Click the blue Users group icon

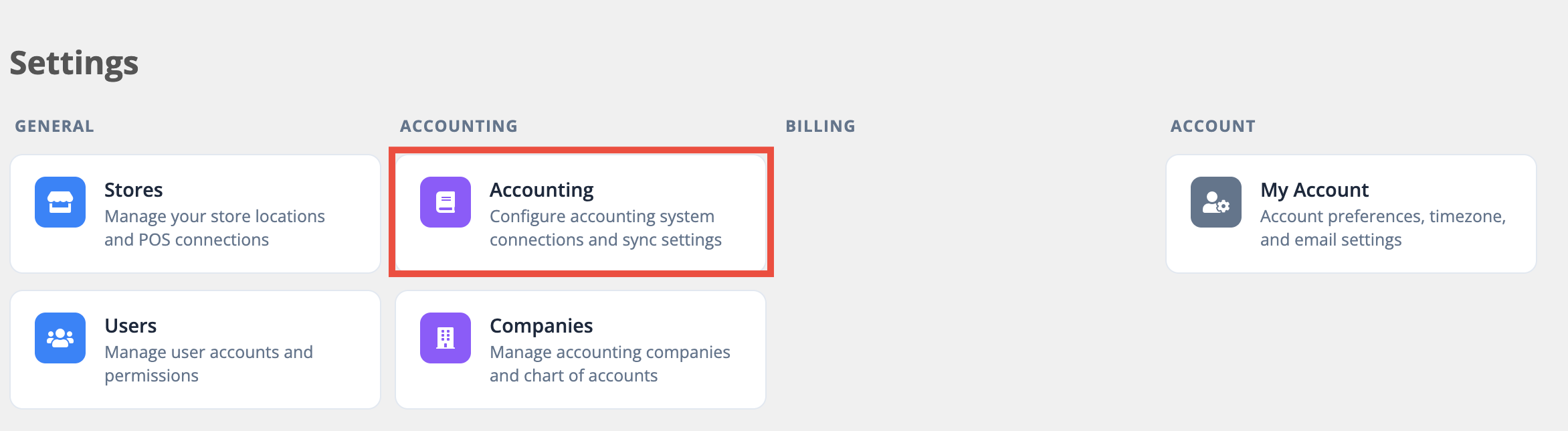coord(60,338)
